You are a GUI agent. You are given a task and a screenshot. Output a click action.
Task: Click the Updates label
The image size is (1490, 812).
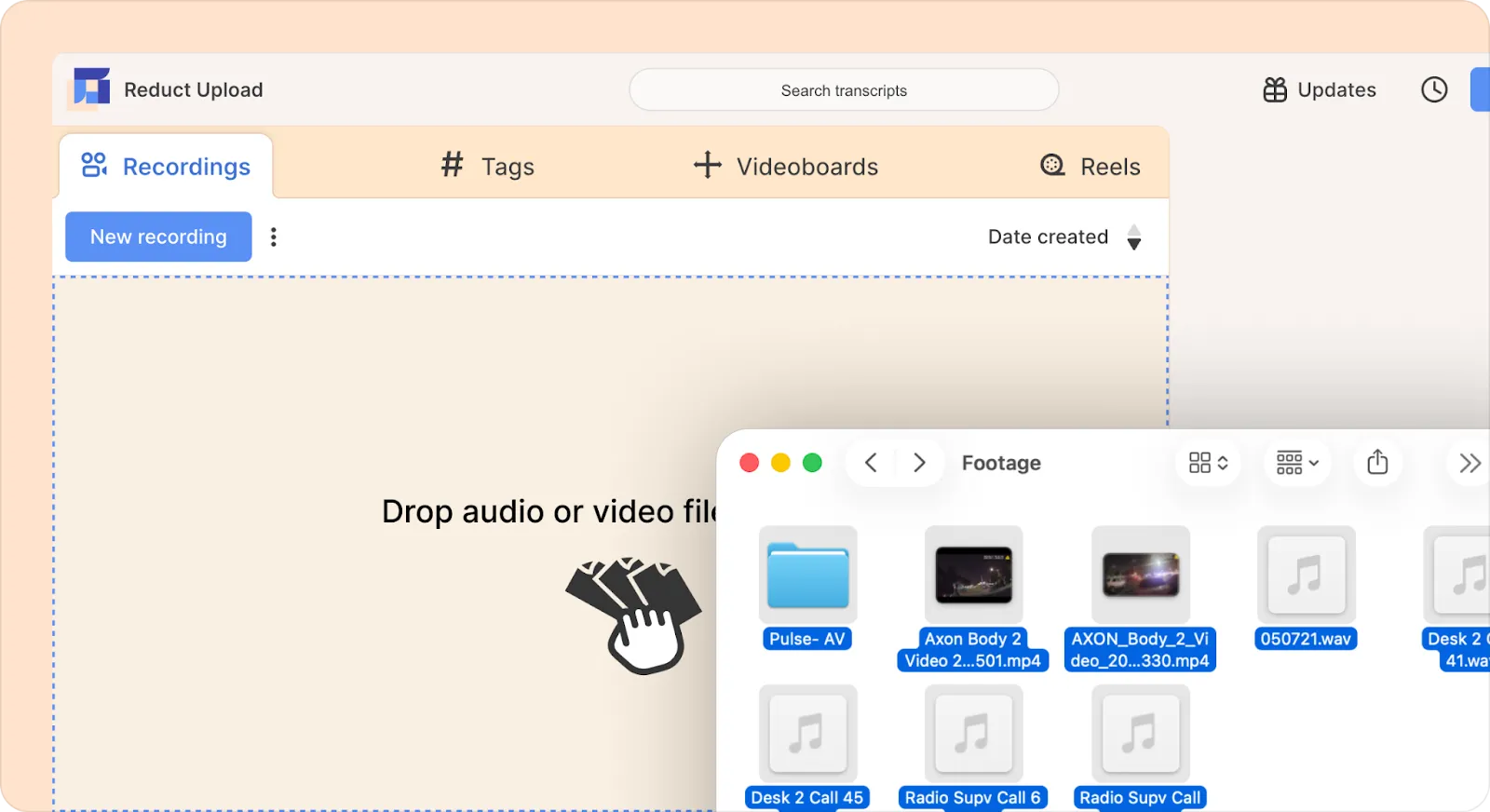[x=1336, y=89]
